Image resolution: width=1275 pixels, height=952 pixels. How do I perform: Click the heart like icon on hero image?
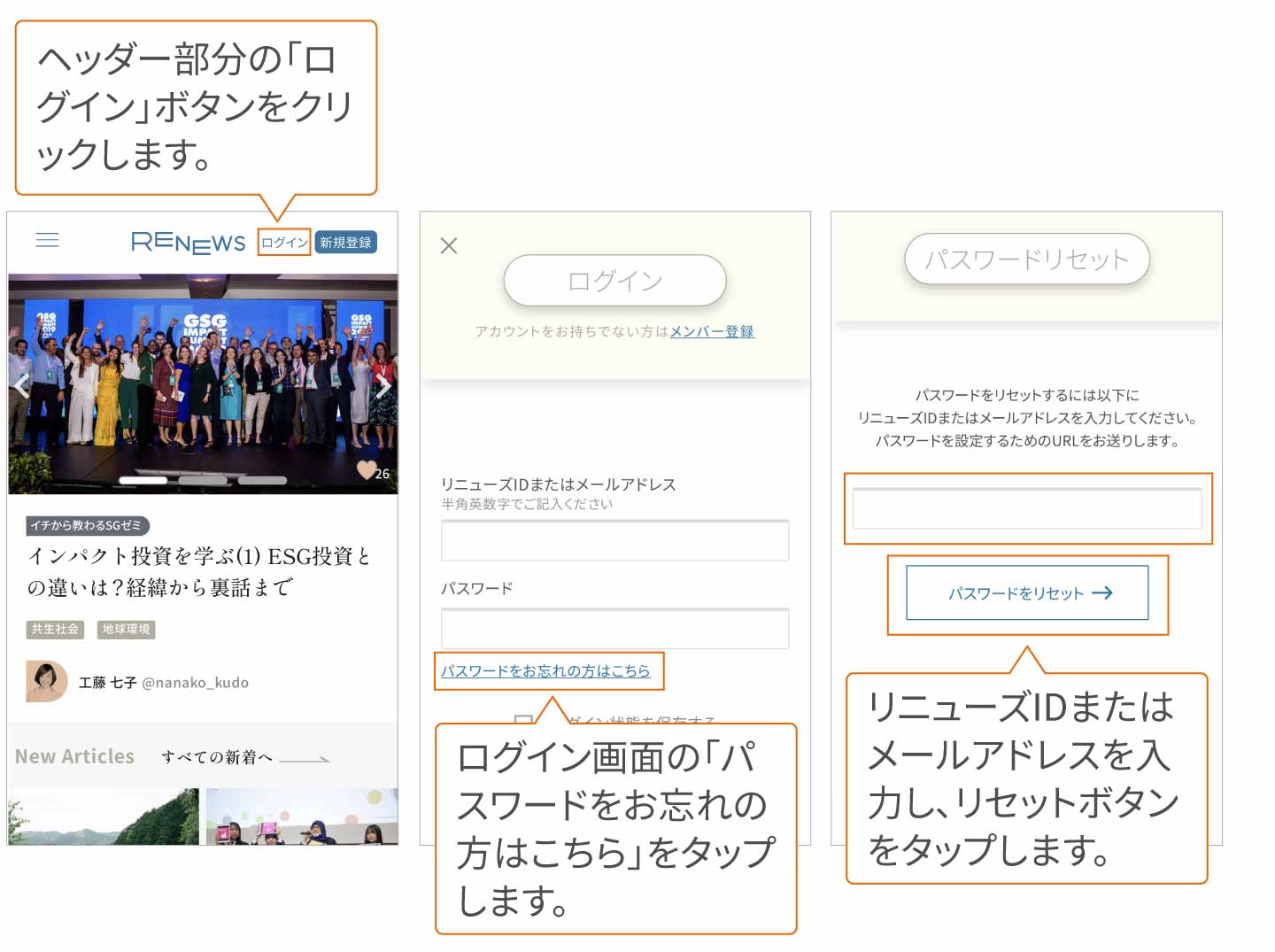click(367, 470)
